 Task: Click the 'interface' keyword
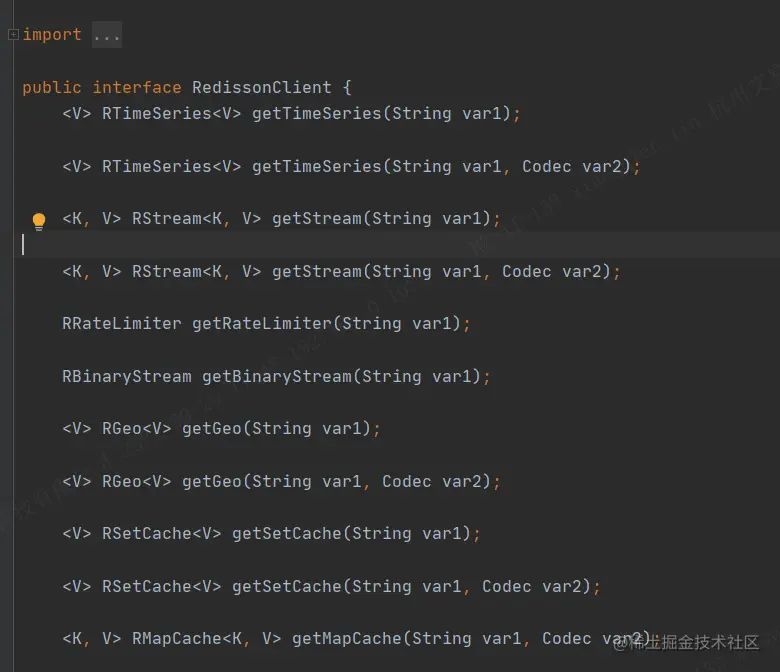pyautogui.click(x=137, y=88)
